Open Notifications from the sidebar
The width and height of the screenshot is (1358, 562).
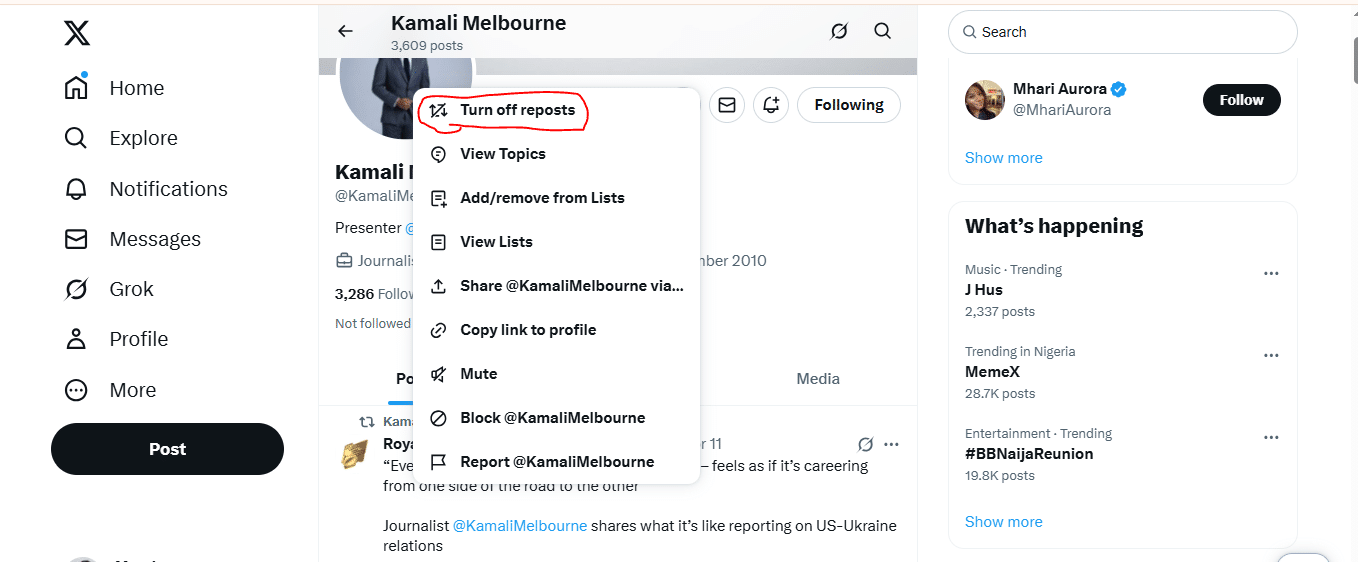[168, 189]
